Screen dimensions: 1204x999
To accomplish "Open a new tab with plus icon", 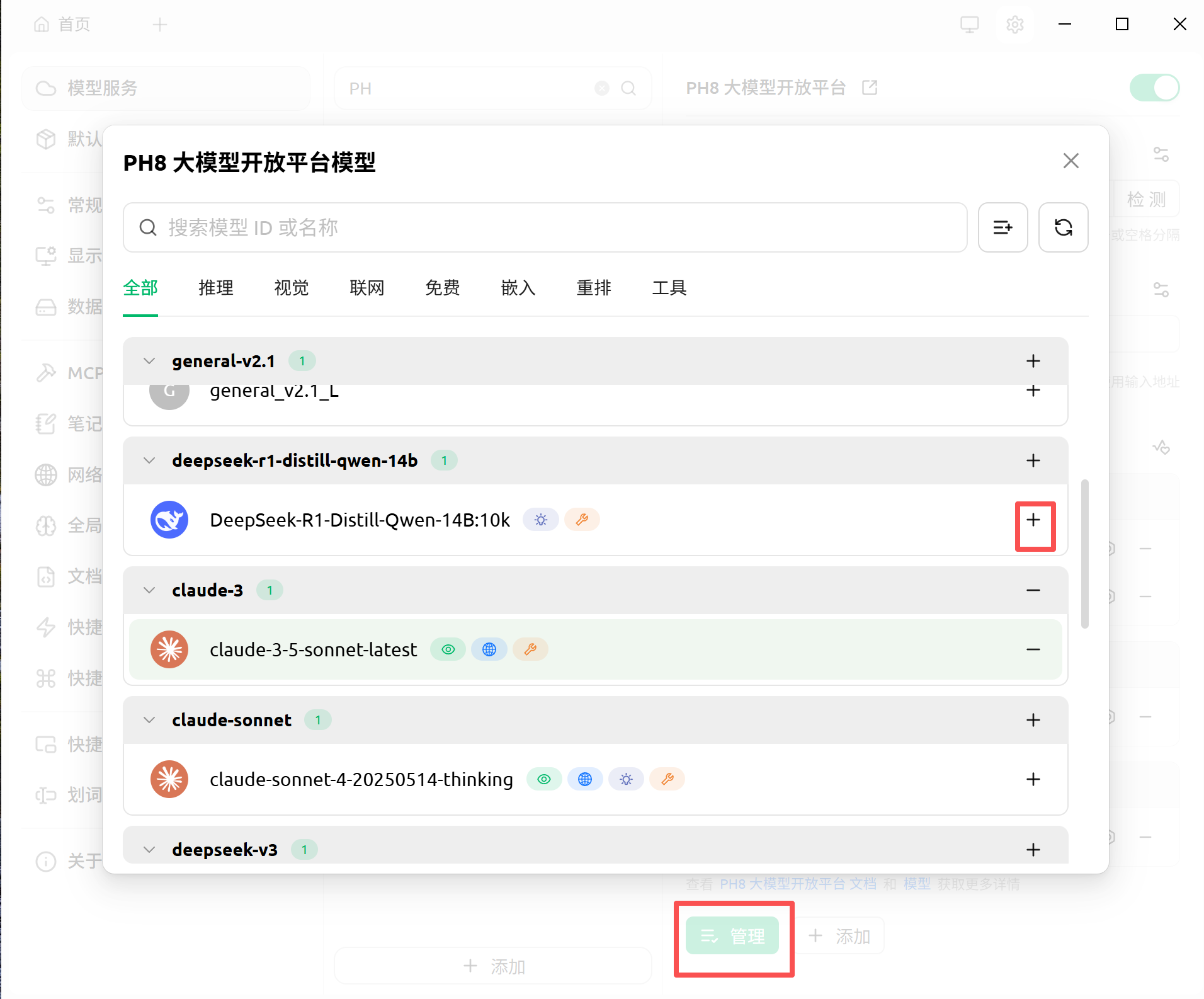I will point(160,25).
